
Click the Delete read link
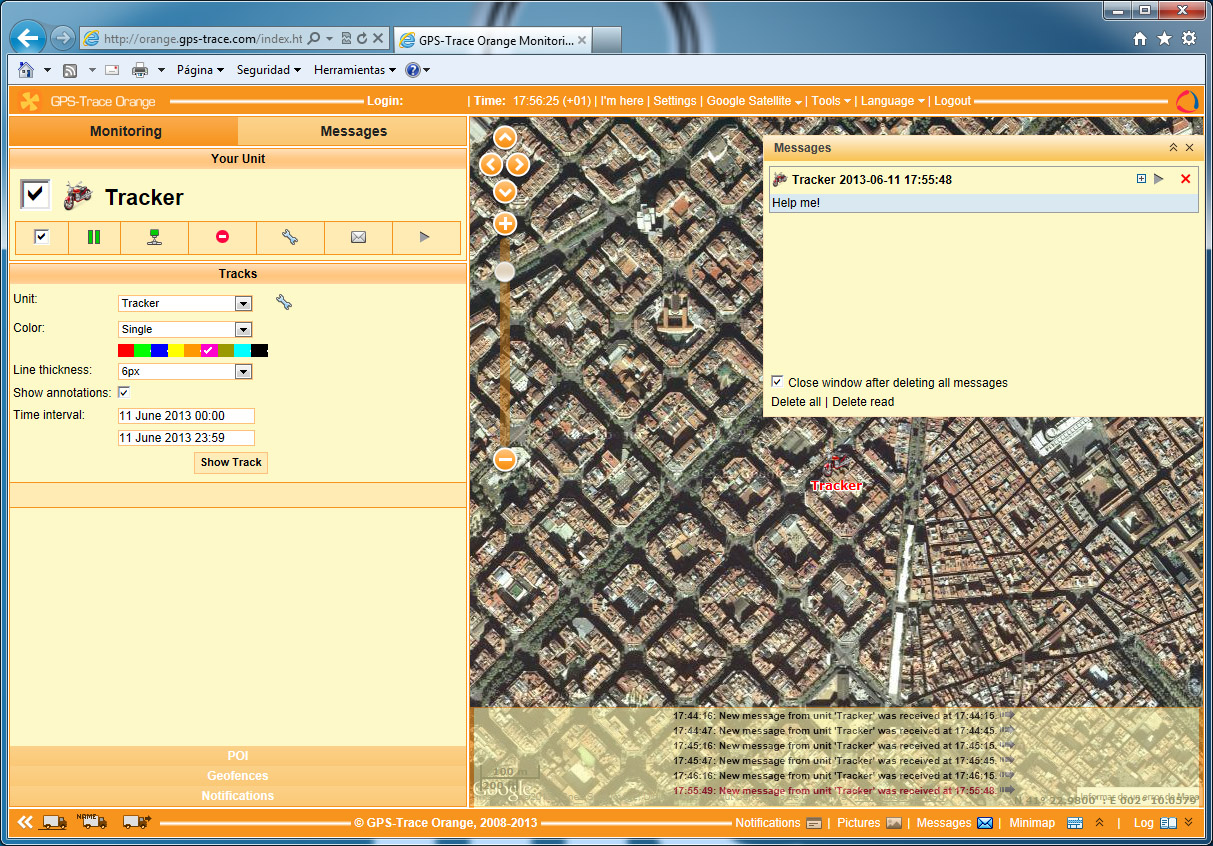click(863, 402)
